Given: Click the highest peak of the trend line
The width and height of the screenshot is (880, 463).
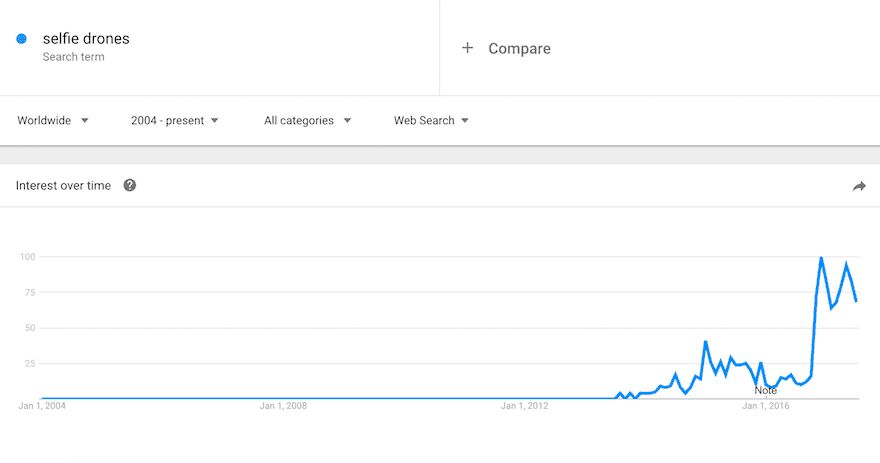Looking at the screenshot, I should 821,258.
